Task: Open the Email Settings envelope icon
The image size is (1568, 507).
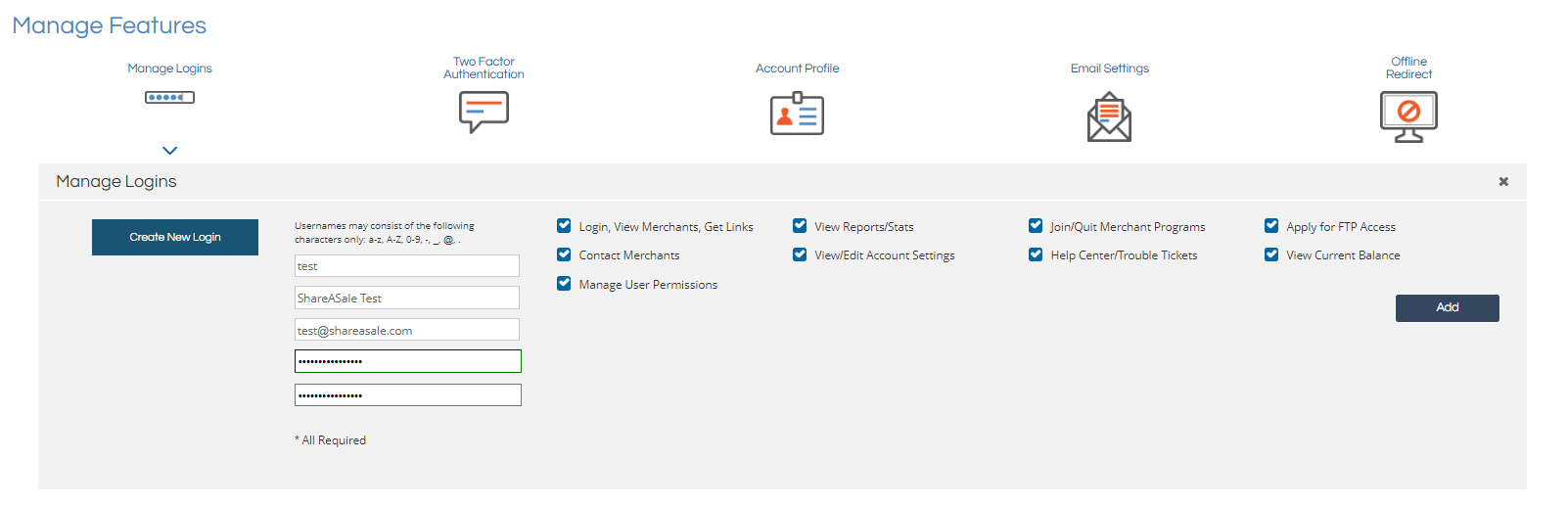Action: click(x=1109, y=116)
